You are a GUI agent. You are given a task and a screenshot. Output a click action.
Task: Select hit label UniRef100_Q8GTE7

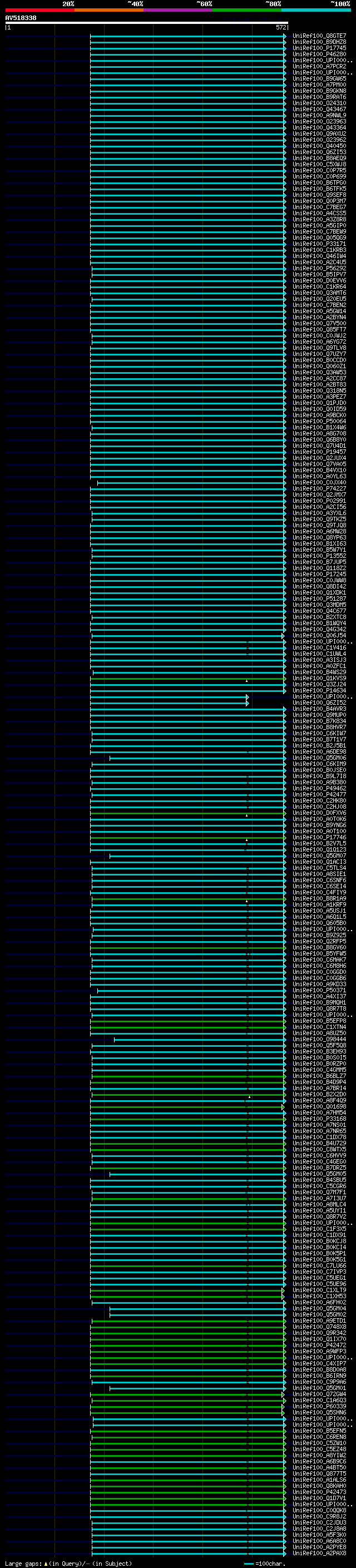[x=319, y=36]
